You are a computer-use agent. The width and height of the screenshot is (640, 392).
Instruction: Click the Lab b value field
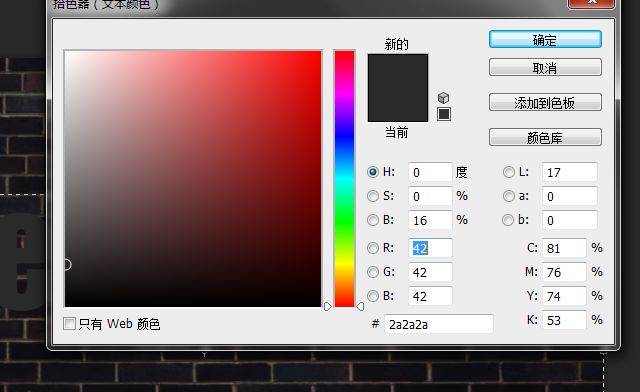pos(570,220)
